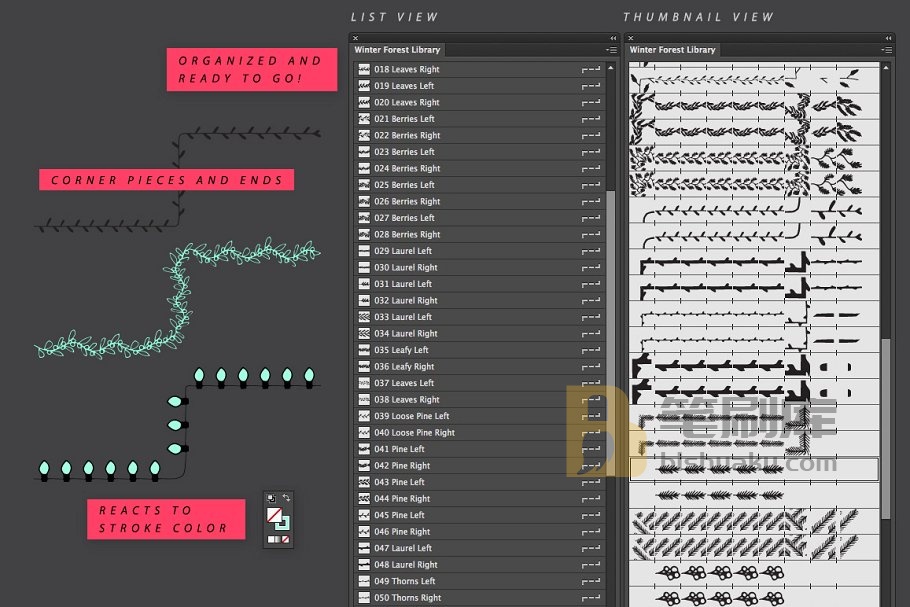The width and height of the screenshot is (910, 607).
Task: Choose the 043 Pine Left brush
Action: point(479,483)
